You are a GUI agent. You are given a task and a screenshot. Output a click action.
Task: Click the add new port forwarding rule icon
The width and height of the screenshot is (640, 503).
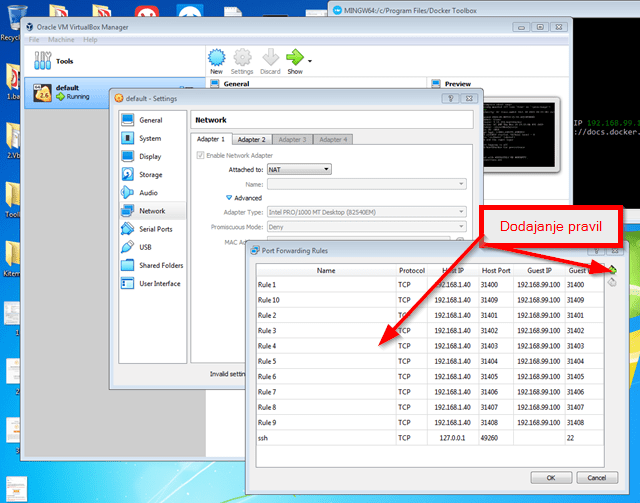click(x=612, y=269)
